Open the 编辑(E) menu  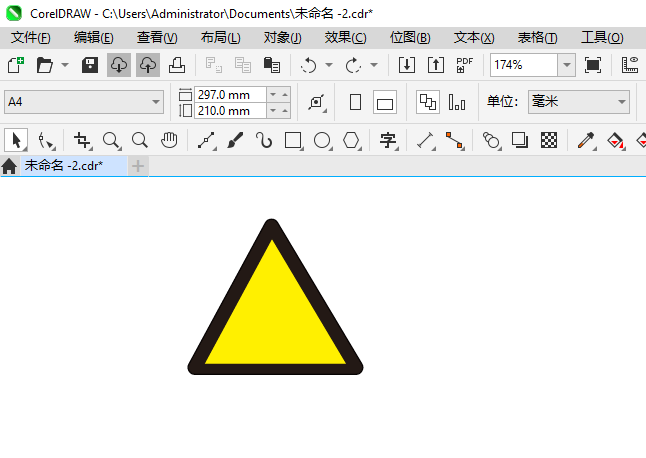[94, 38]
